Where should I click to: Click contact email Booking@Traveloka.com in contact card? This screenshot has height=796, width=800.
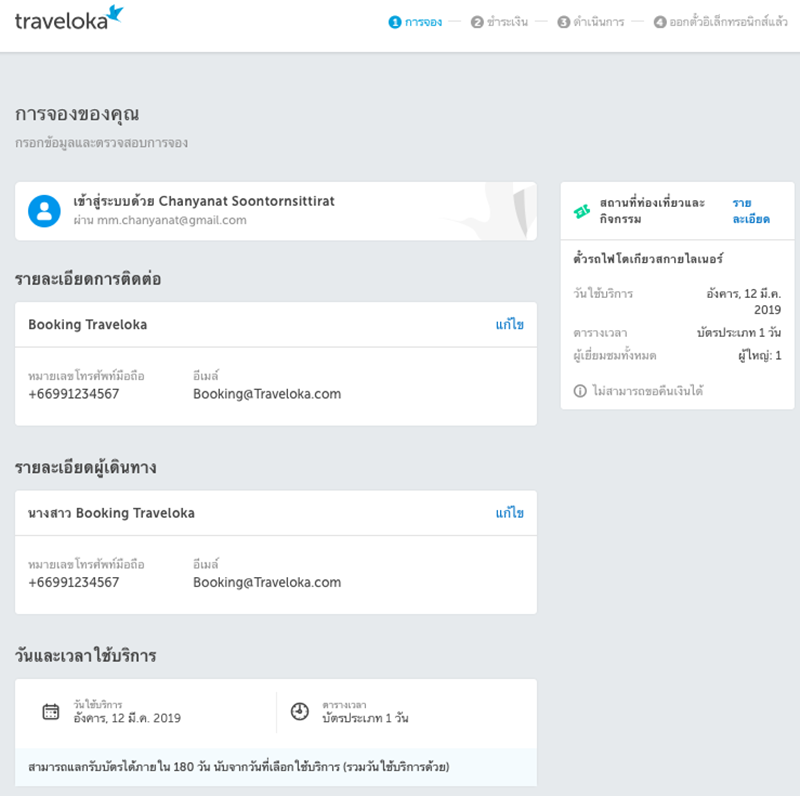[267, 394]
